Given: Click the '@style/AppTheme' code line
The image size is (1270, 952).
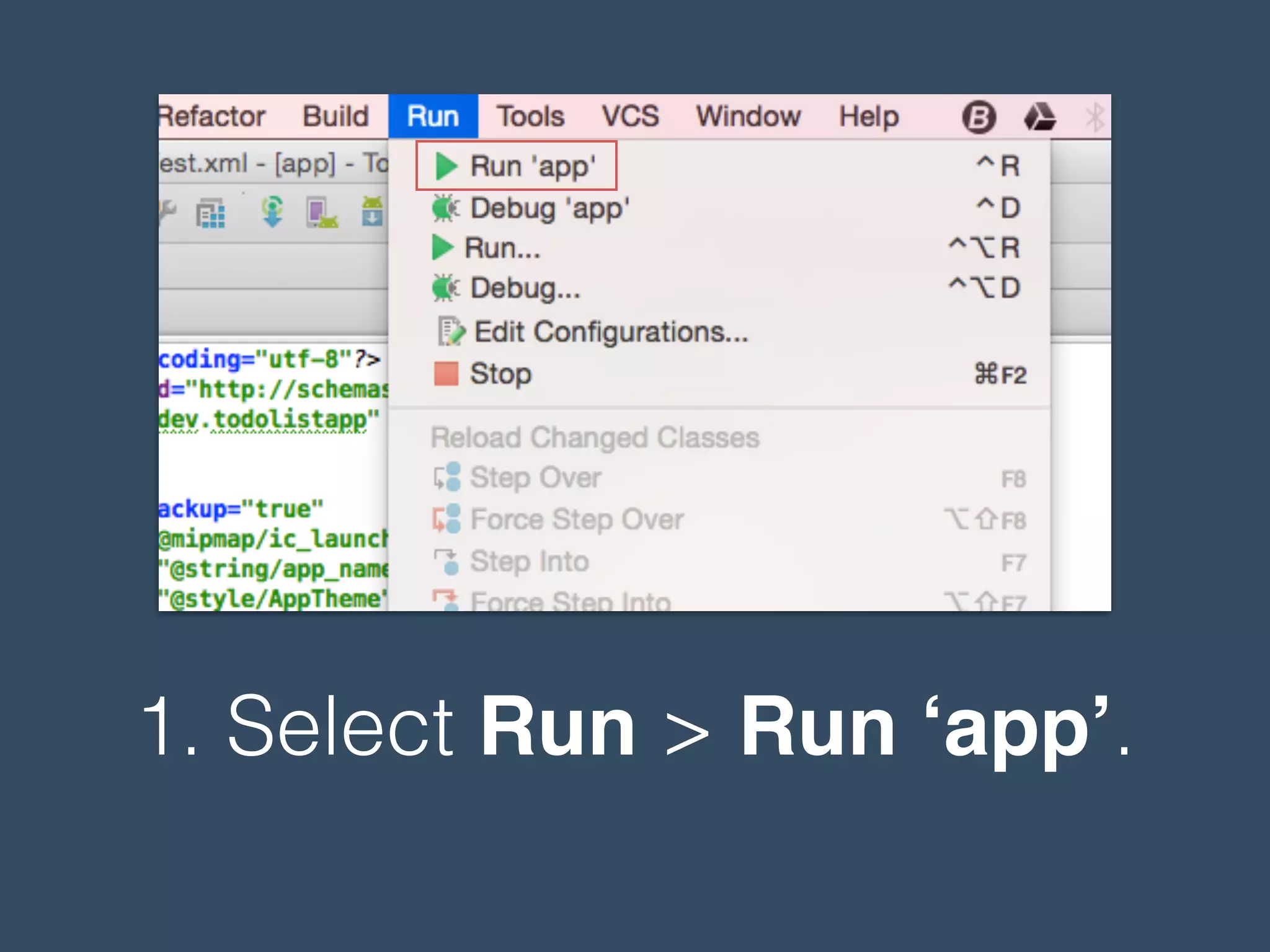Looking at the screenshot, I should coord(273,599).
